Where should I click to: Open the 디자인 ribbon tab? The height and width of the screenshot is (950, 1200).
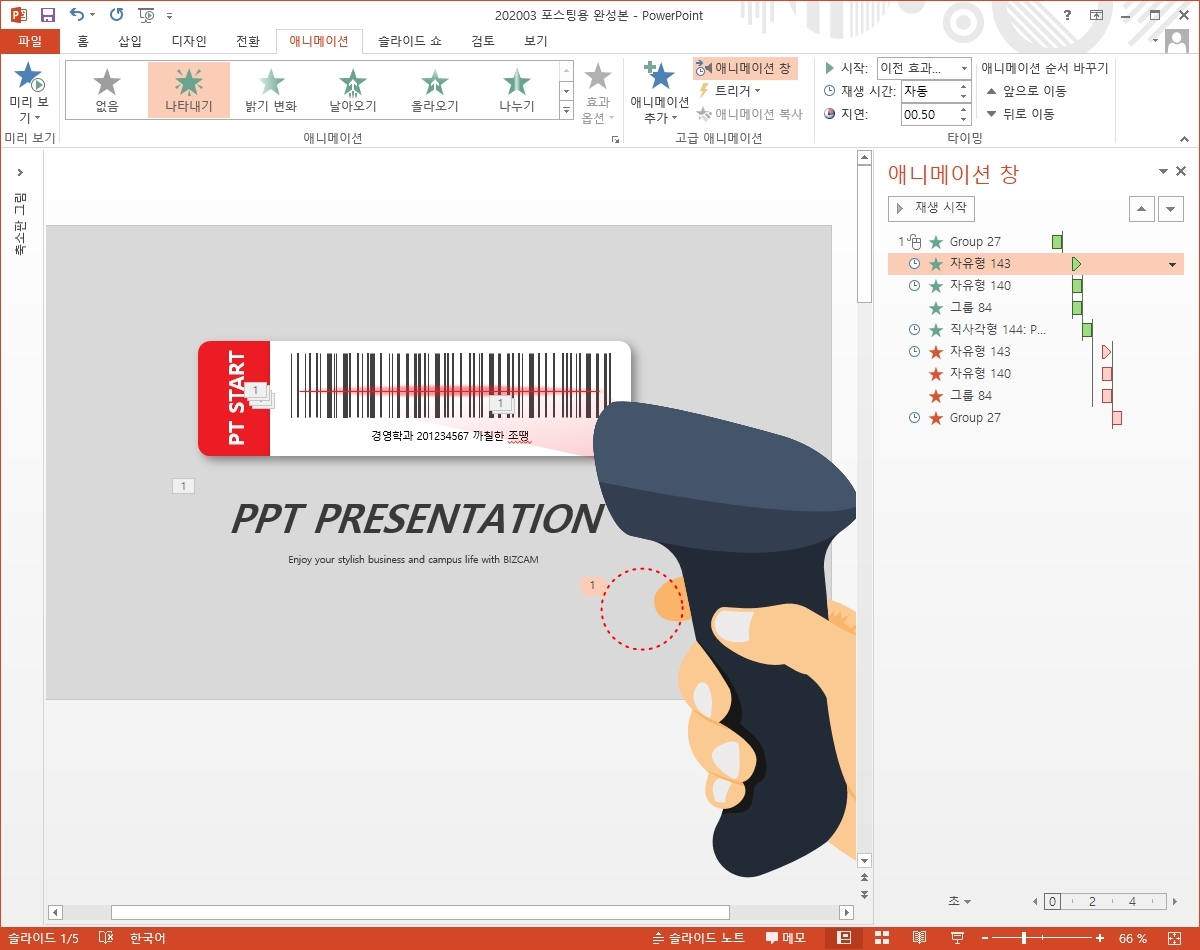[189, 41]
